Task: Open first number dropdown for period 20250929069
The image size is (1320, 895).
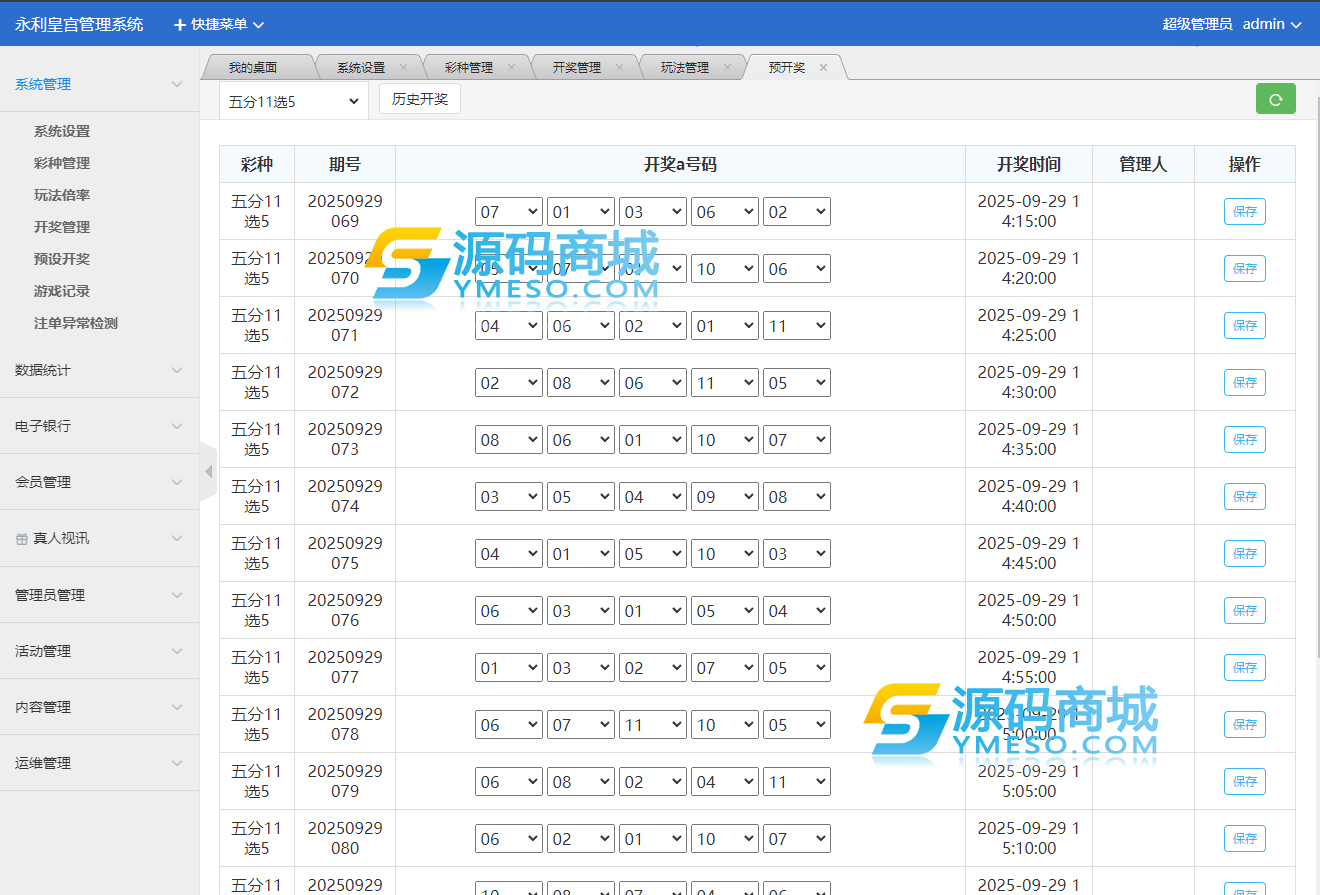Action: [x=508, y=212]
